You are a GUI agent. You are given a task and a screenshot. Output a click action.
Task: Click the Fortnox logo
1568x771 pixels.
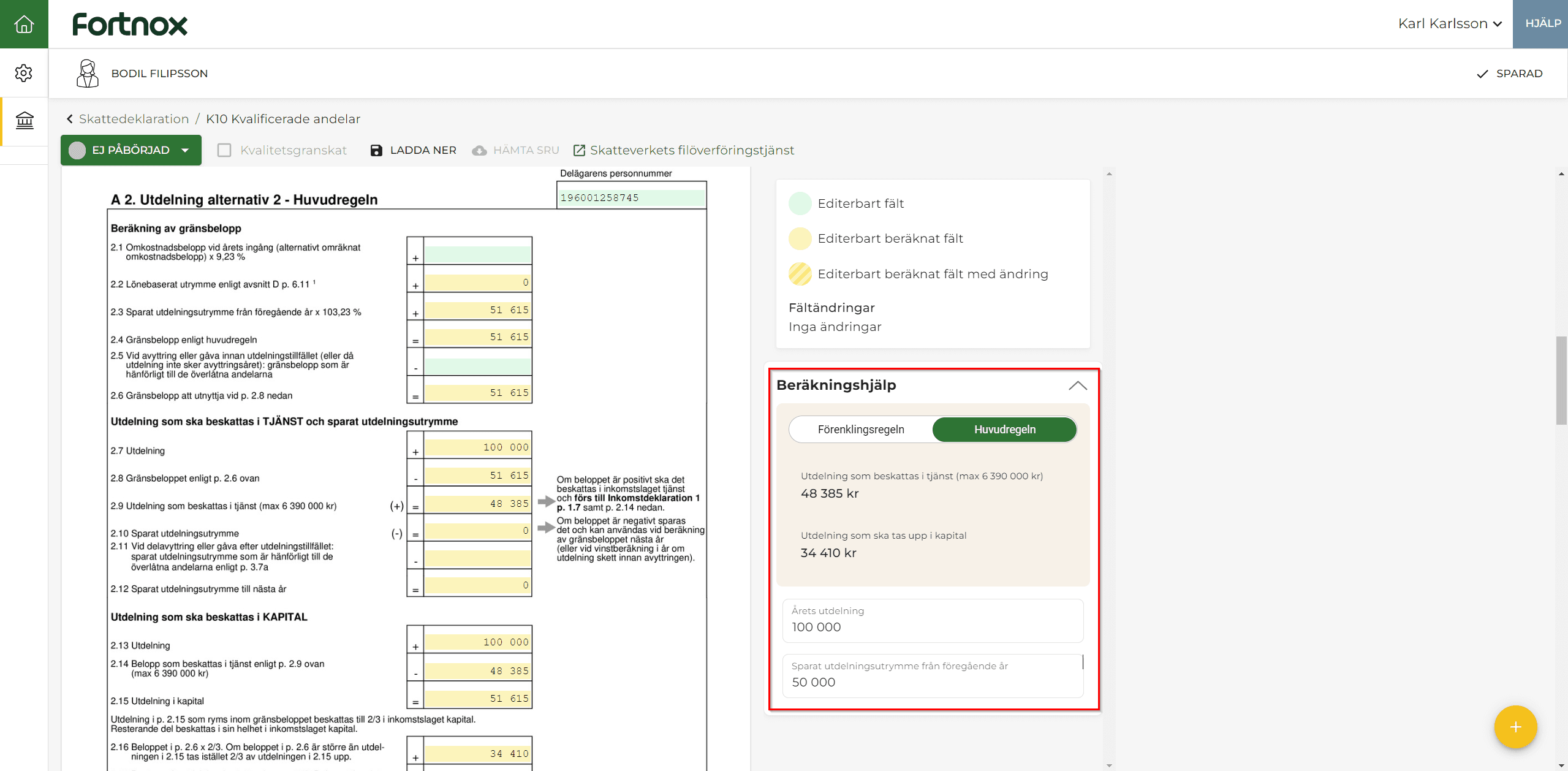pos(130,25)
